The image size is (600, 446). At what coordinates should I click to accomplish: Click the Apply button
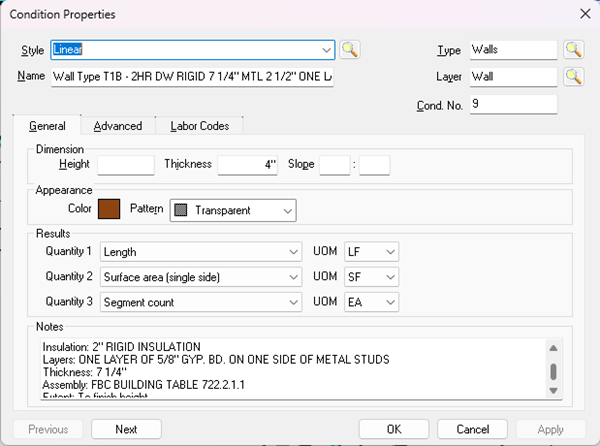(x=551, y=429)
